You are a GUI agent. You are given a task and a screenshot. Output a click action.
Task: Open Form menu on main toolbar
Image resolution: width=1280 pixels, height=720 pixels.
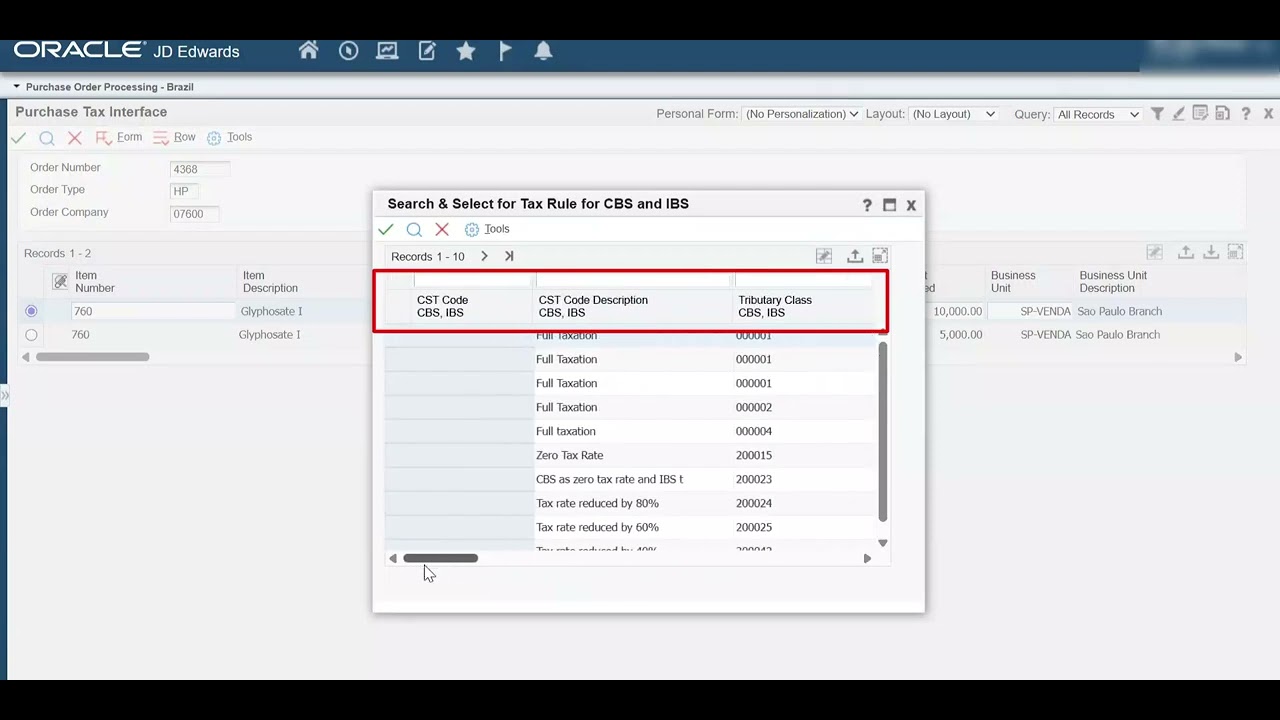[x=119, y=138]
